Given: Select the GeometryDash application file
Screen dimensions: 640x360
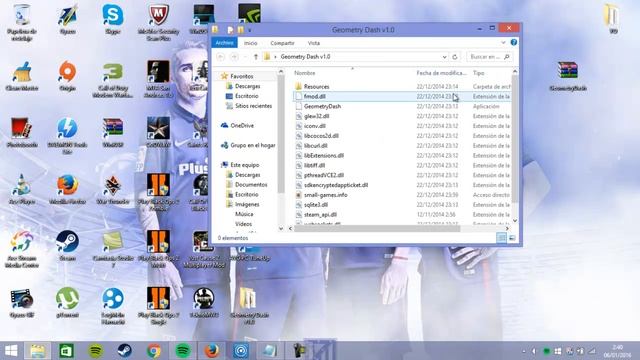Looking at the screenshot, I should [322, 106].
